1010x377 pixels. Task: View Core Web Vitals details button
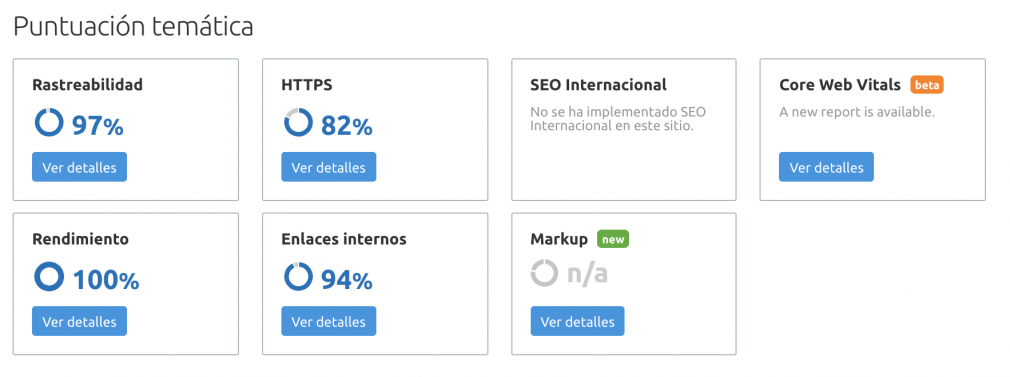(x=826, y=168)
